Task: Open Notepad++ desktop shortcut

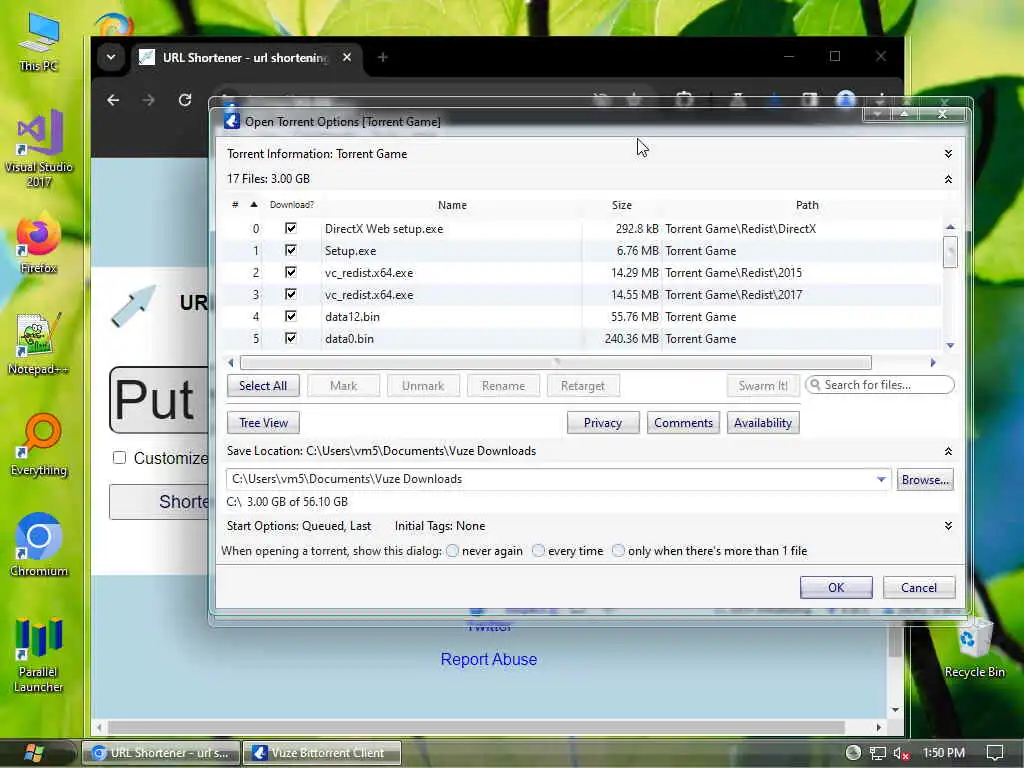Action: 39,344
